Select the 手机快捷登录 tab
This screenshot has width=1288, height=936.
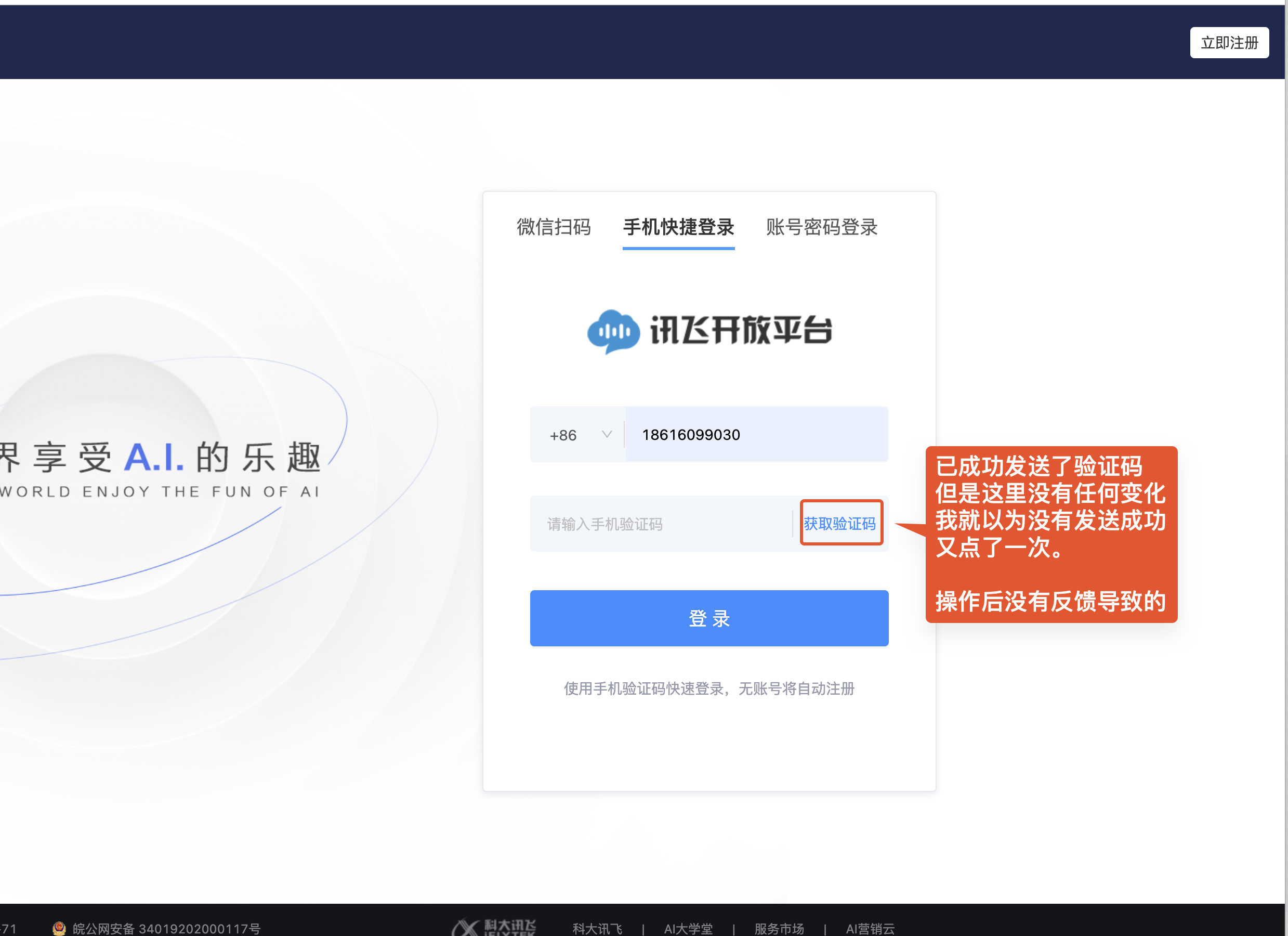click(678, 227)
